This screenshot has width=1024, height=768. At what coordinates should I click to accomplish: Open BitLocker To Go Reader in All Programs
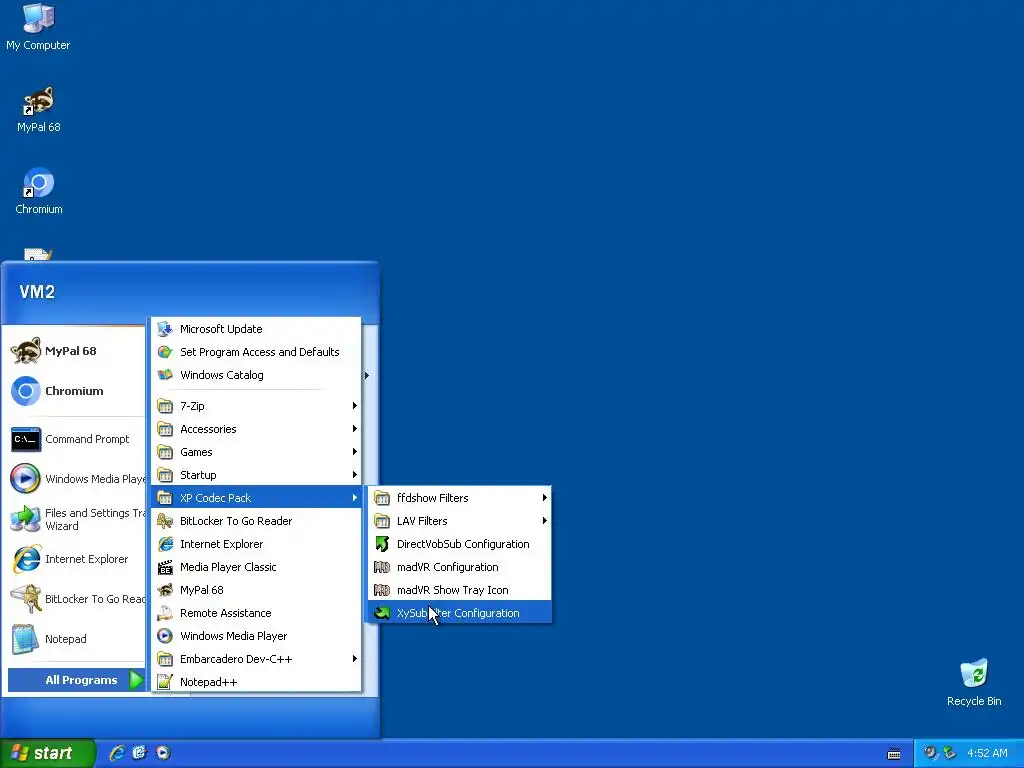tap(256, 520)
